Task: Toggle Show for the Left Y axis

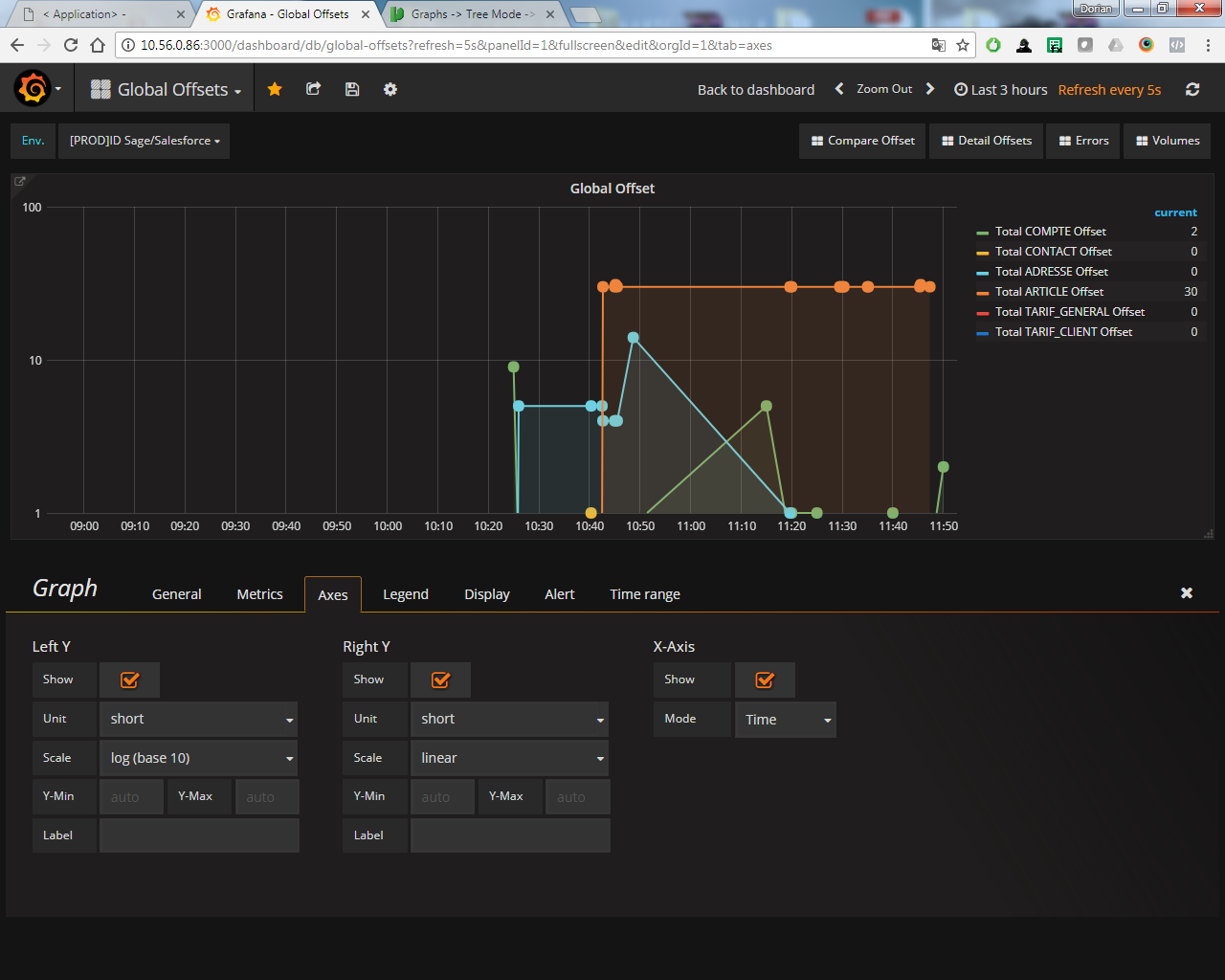Action: click(x=129, y=679)
